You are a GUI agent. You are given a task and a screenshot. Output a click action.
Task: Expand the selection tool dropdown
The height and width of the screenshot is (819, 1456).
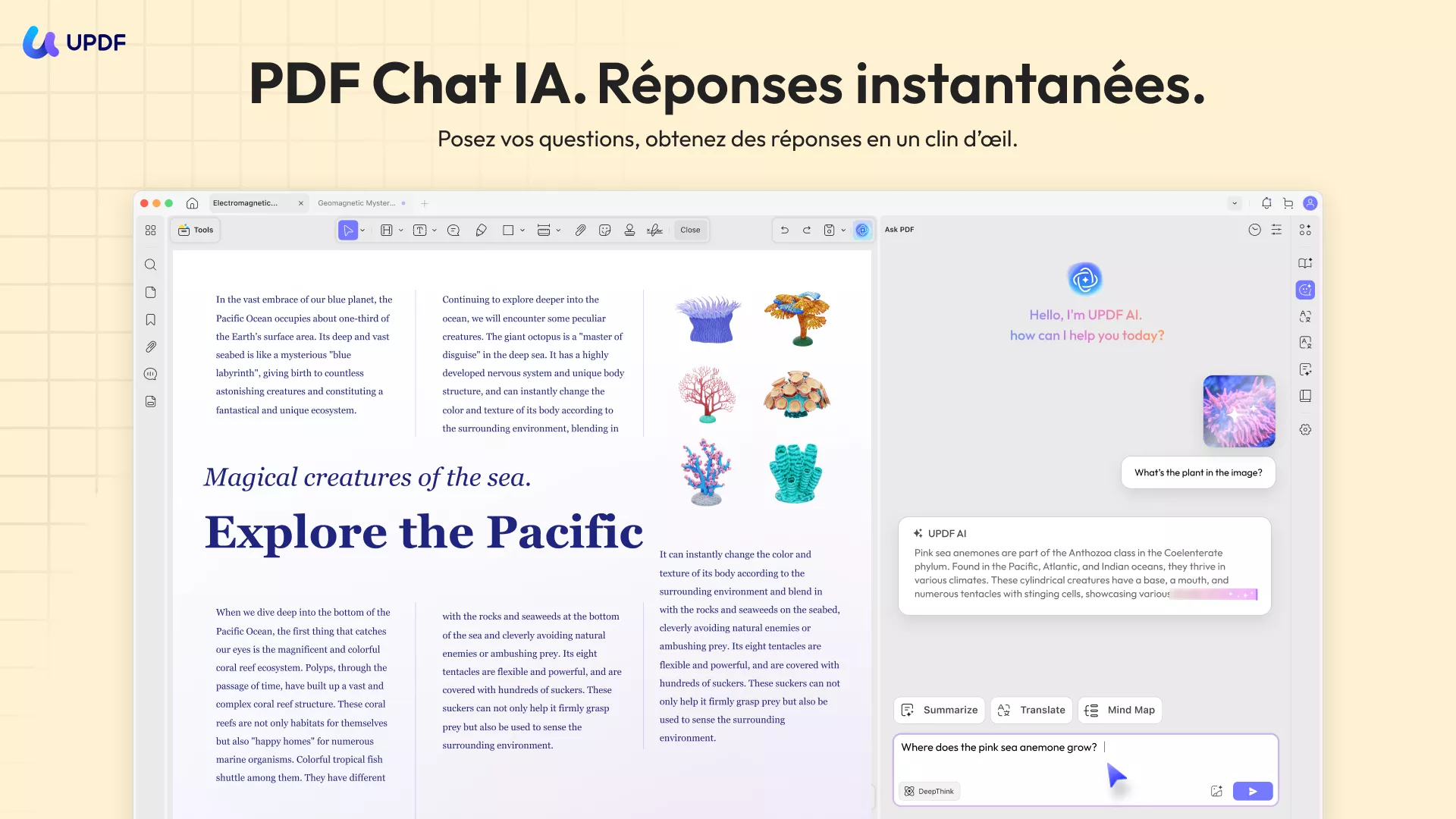pos(362,230)
